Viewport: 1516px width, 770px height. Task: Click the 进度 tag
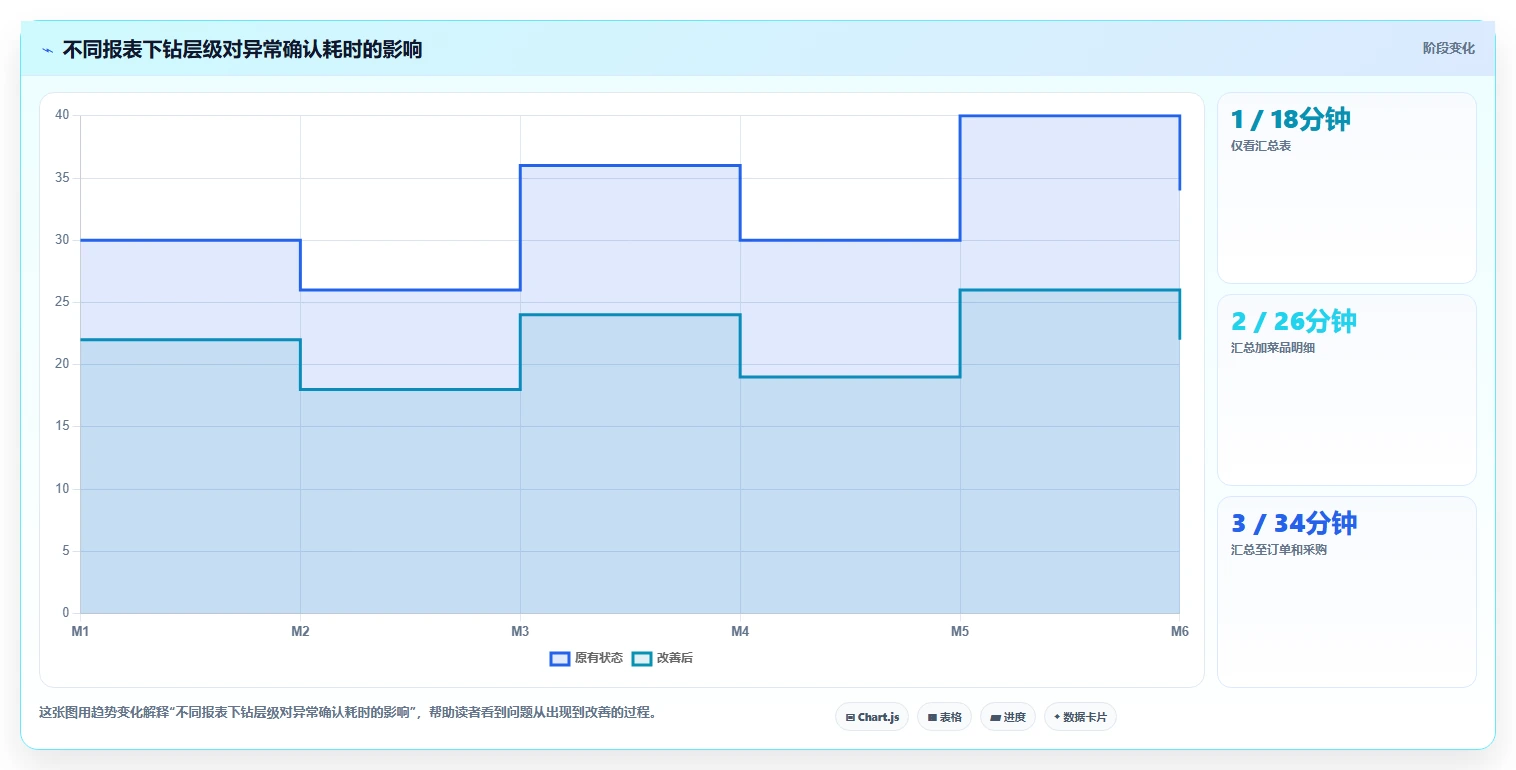(1008, 717)
